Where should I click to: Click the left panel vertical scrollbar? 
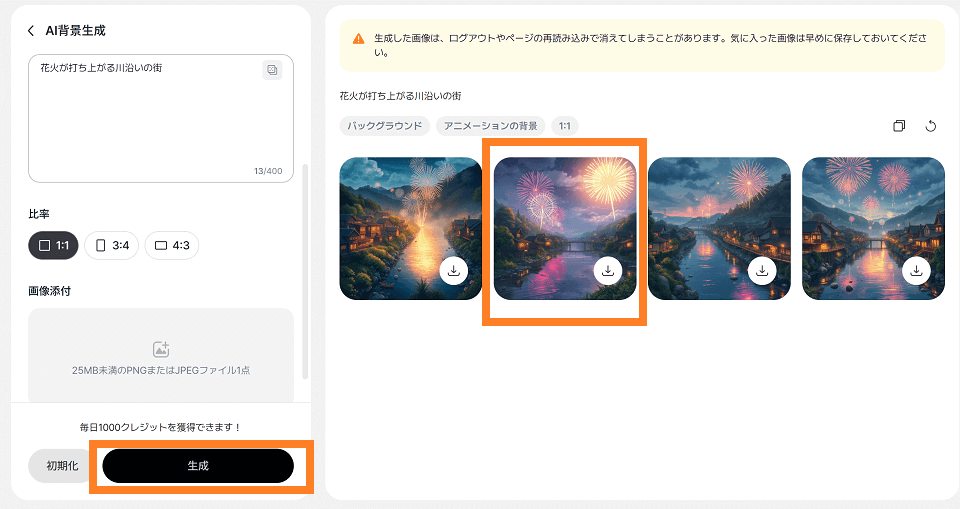tap(305, 270)
